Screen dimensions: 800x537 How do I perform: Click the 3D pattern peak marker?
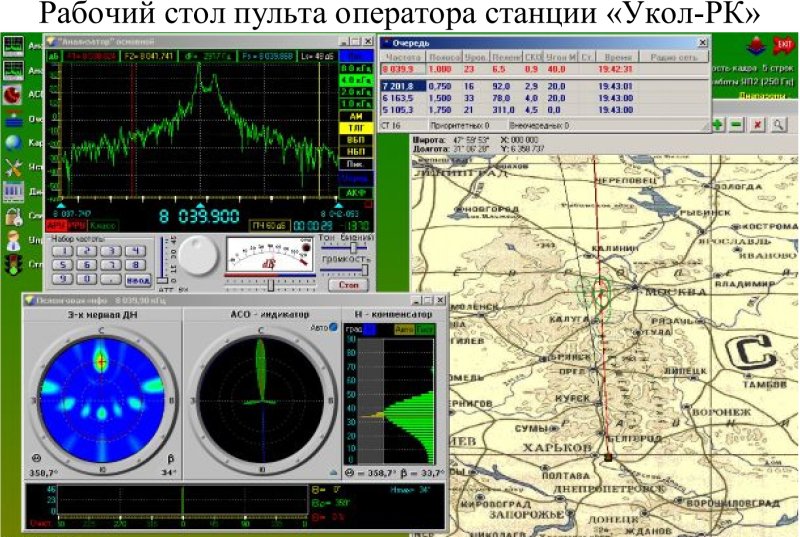click(x=101, y=362)
